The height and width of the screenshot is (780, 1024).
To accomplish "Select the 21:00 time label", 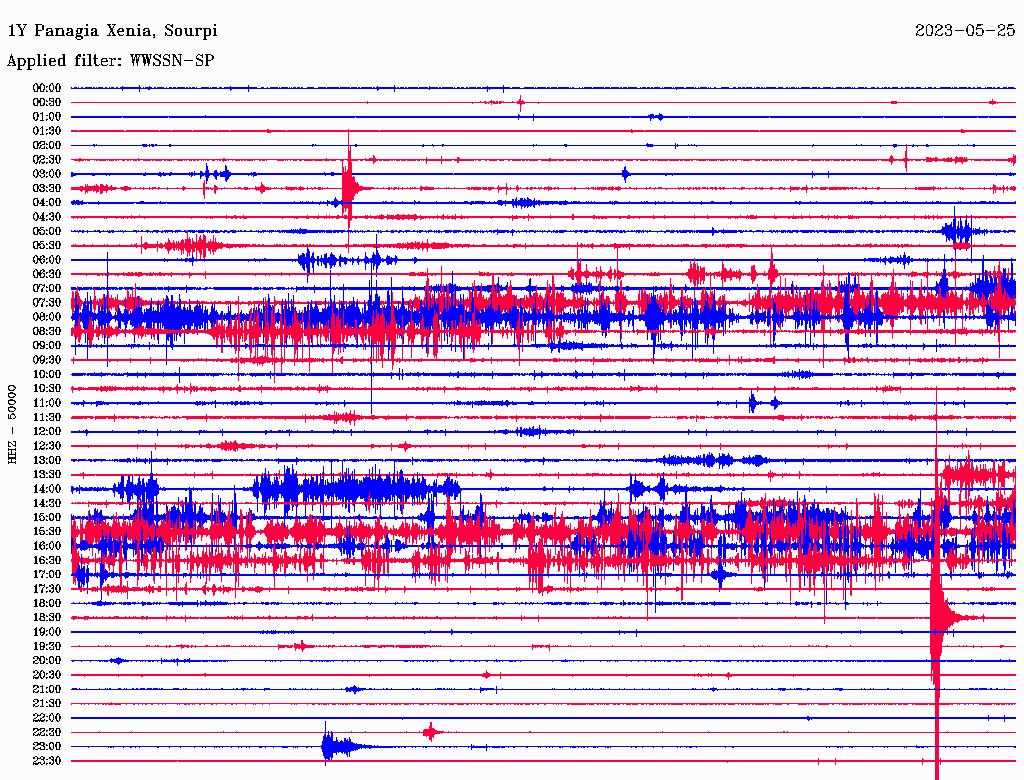I will tap(47, 690).
